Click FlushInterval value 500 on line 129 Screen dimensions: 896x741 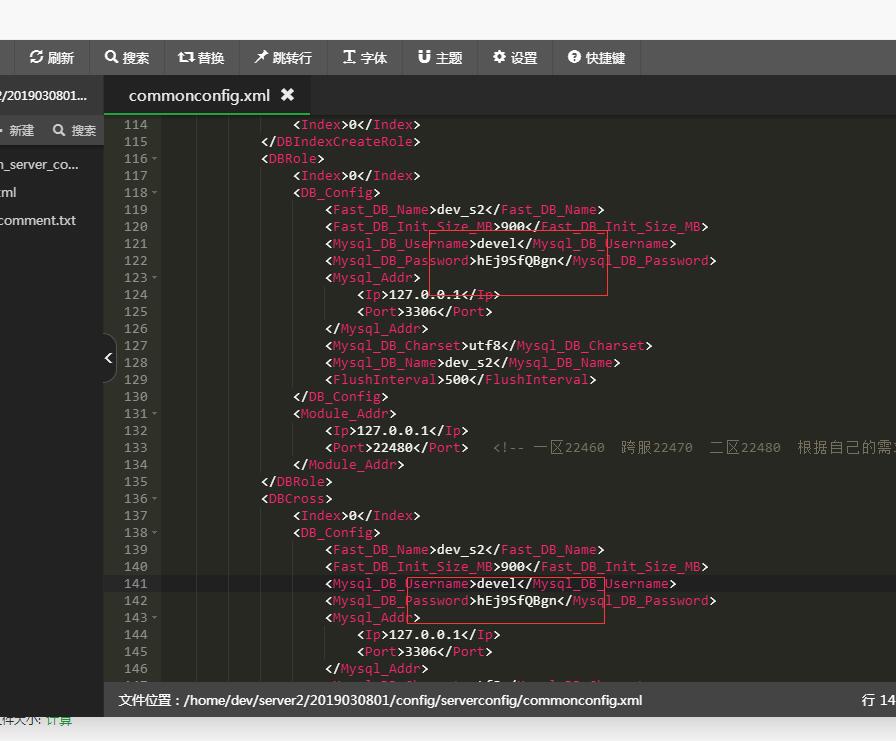457,380
